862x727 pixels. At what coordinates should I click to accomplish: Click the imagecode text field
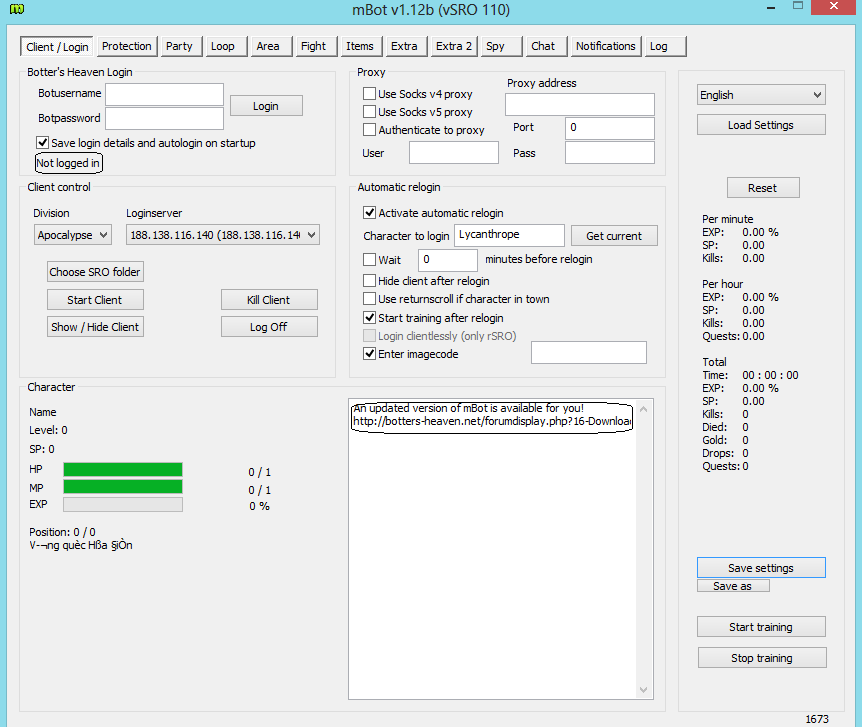tap(589, 353)
